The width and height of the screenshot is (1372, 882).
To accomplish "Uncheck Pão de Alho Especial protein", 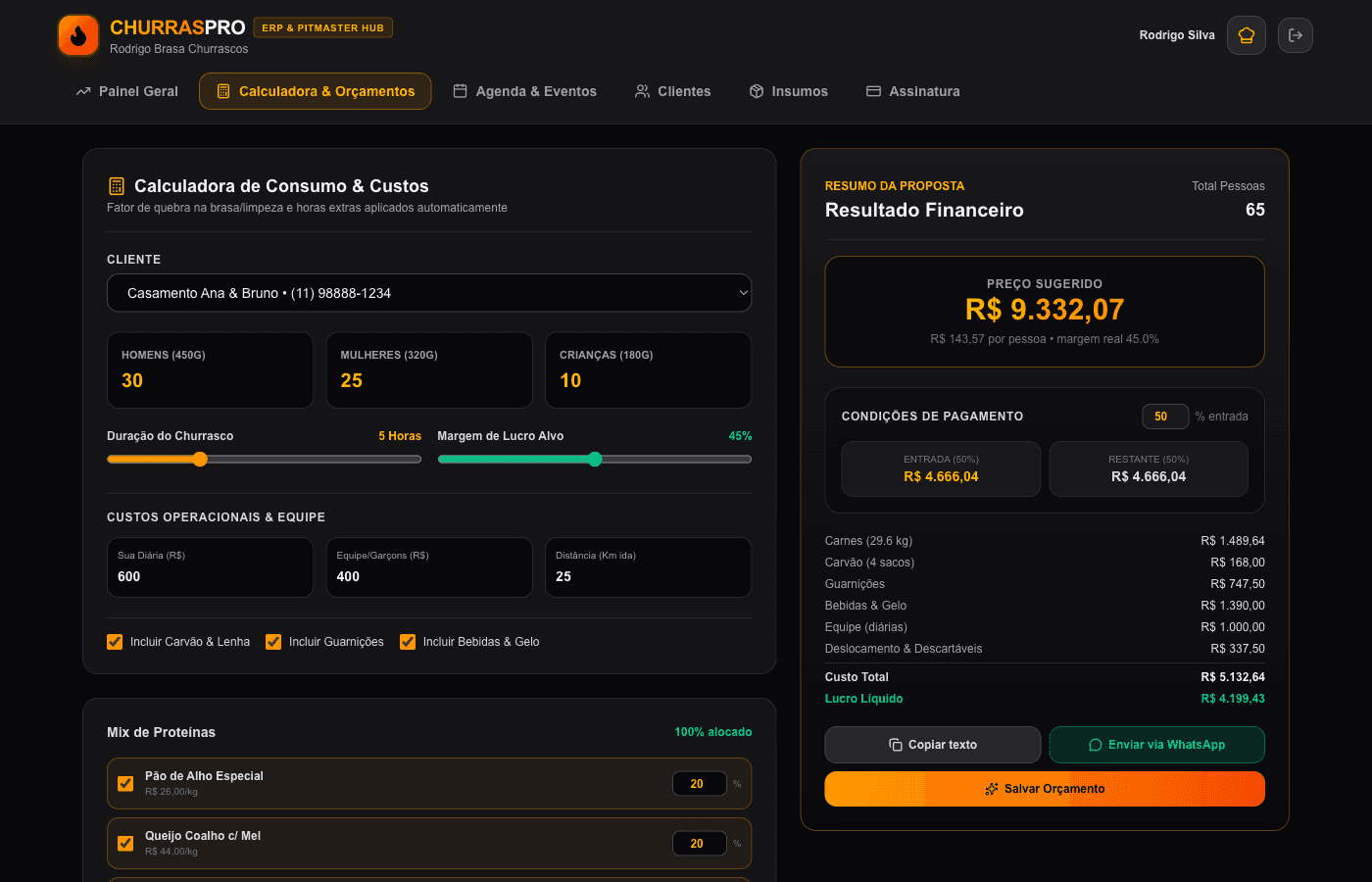I will point(125,783).
